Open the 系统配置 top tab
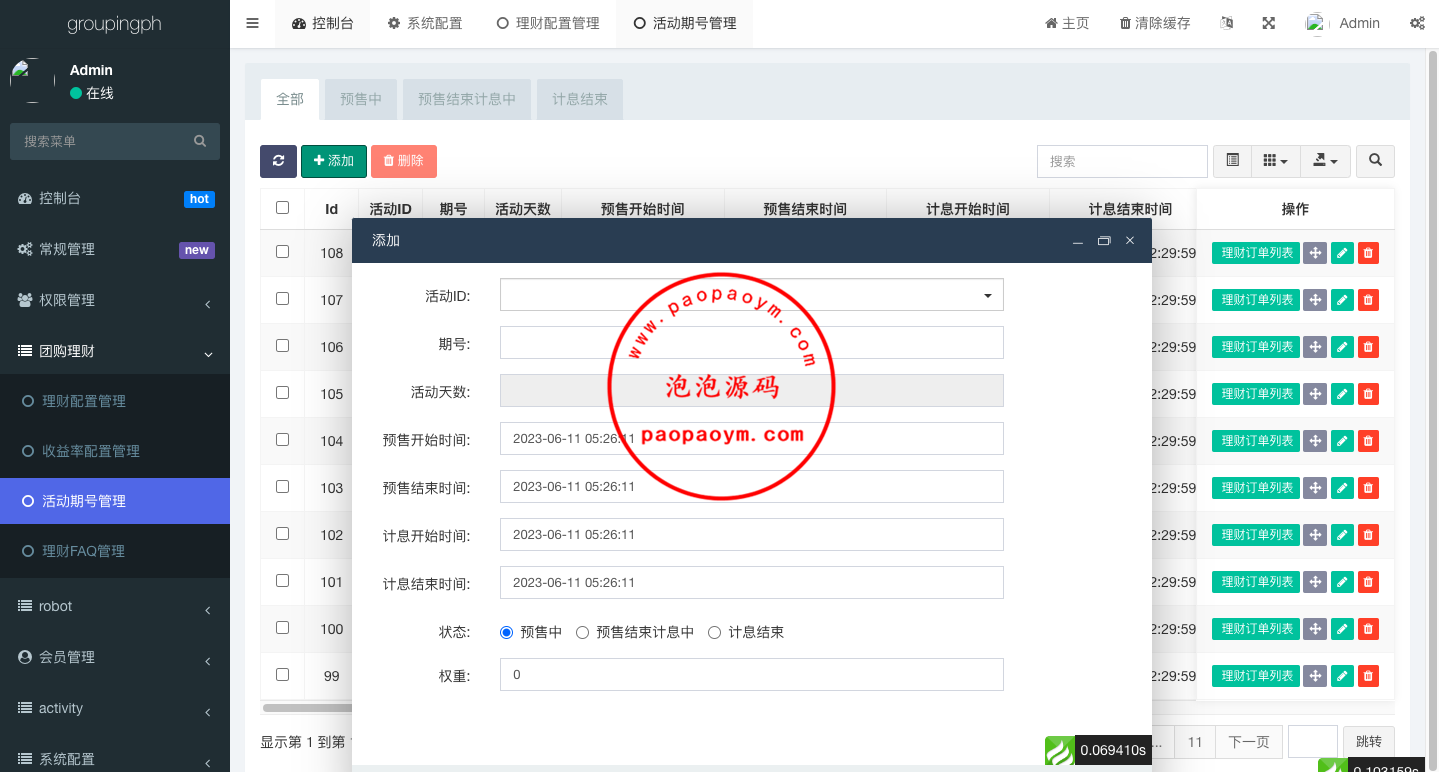Screen dimensions: 1439x772 [425, 23]
